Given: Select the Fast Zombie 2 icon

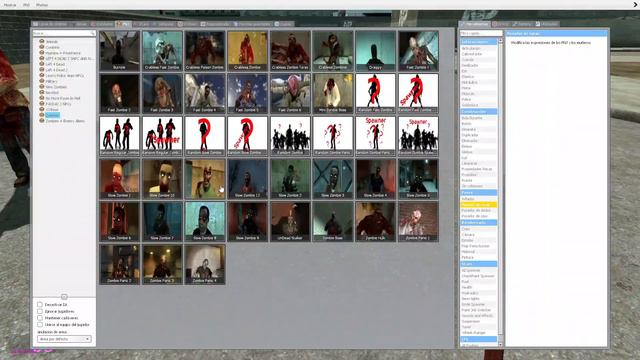Looking at the screenshot, I should click(x=120, y=93).
